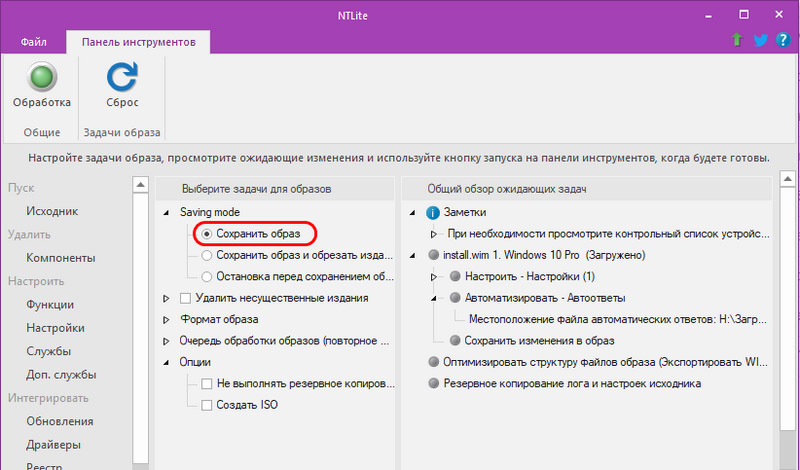Viewport: 800px width, 470px height.
Task: Tick the Создать ISO checkbox
Action: [207, 405]
